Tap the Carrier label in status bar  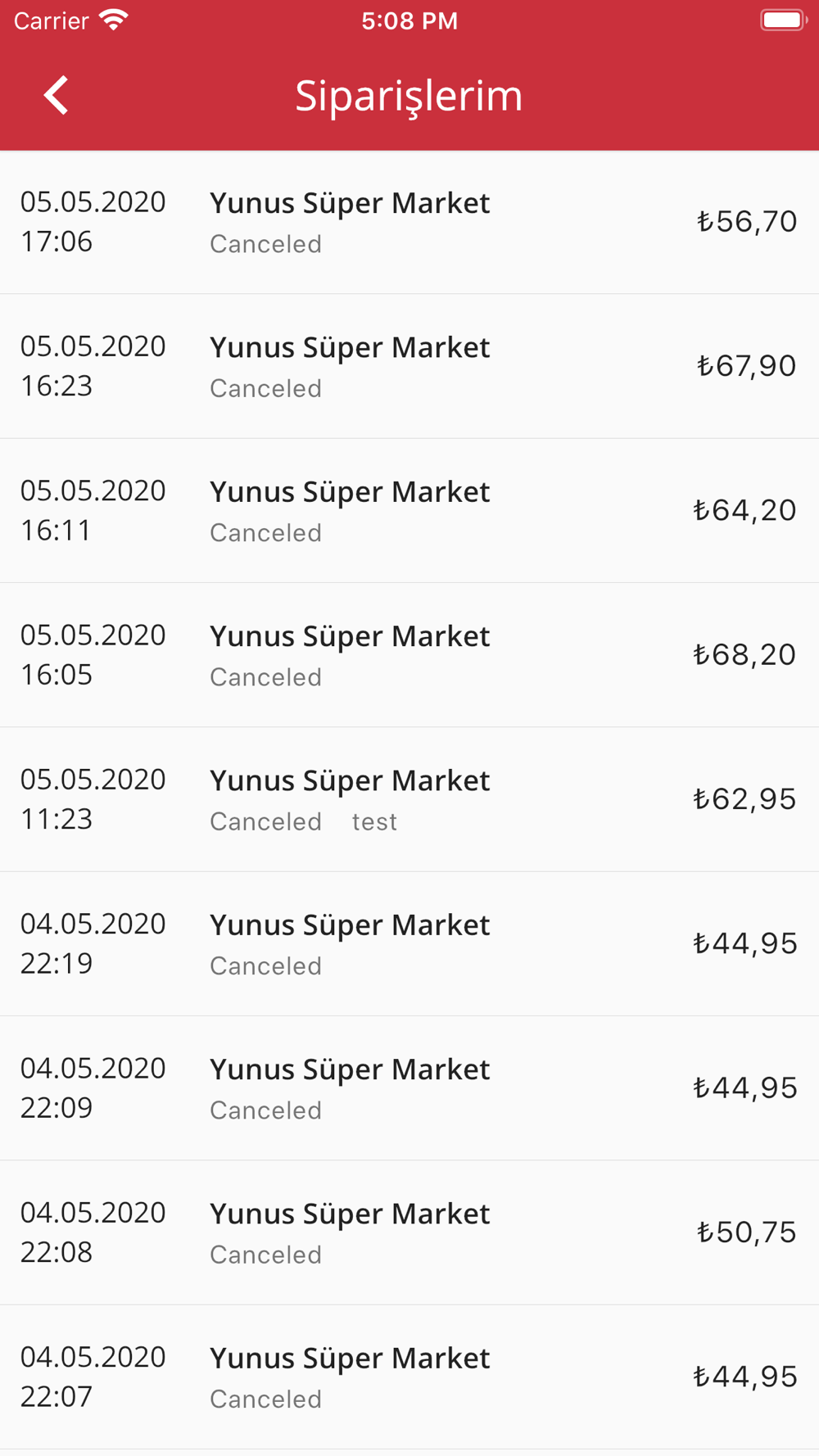(x=51, y=20)
